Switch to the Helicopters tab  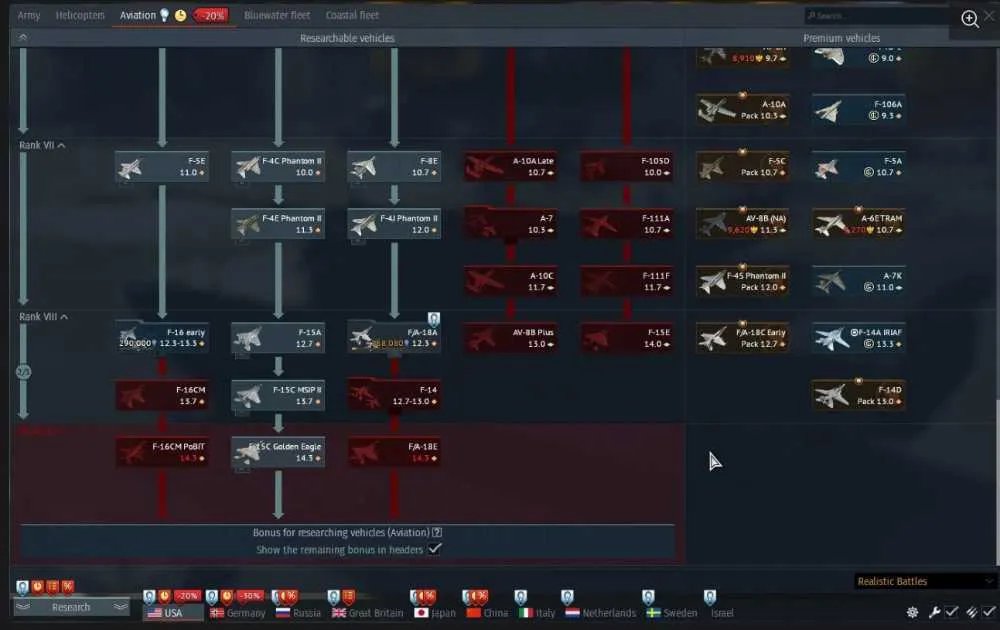point(80,15)
